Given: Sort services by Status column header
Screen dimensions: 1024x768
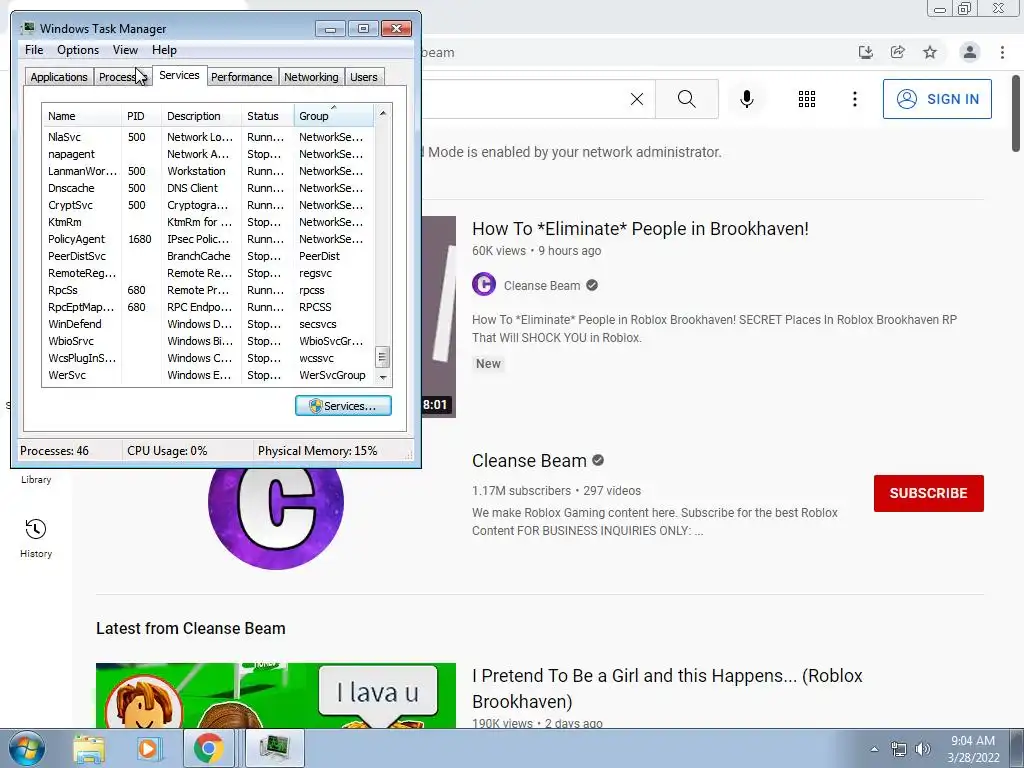Looking at the screenshot, I should click(x=268, y=116).
